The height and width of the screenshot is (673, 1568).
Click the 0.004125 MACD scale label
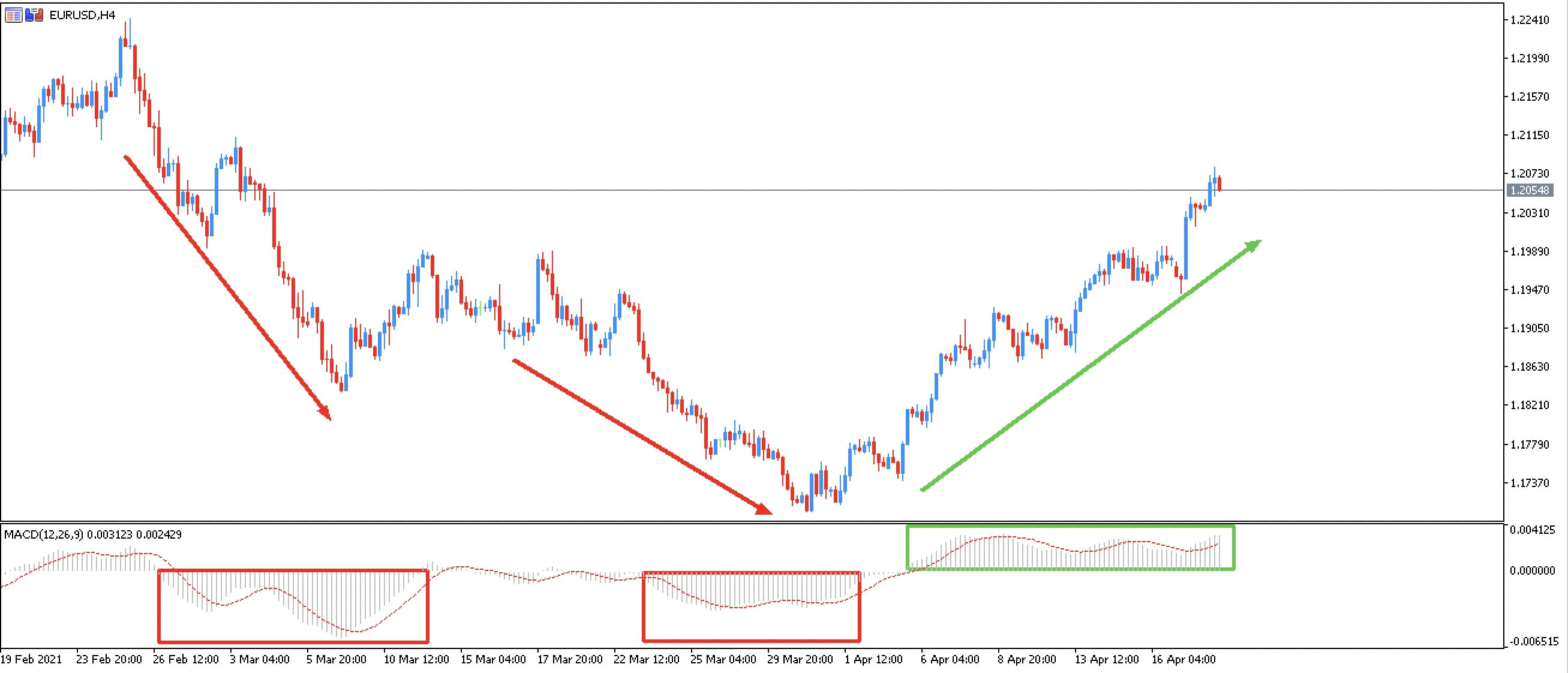1534,530
